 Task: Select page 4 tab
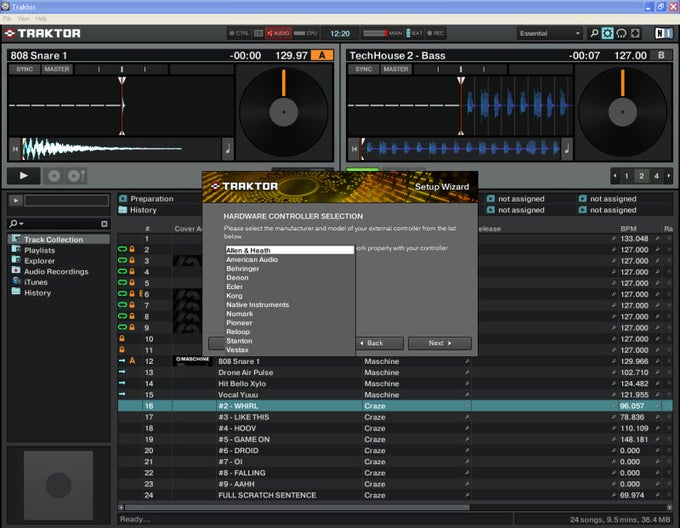point(656,176)
